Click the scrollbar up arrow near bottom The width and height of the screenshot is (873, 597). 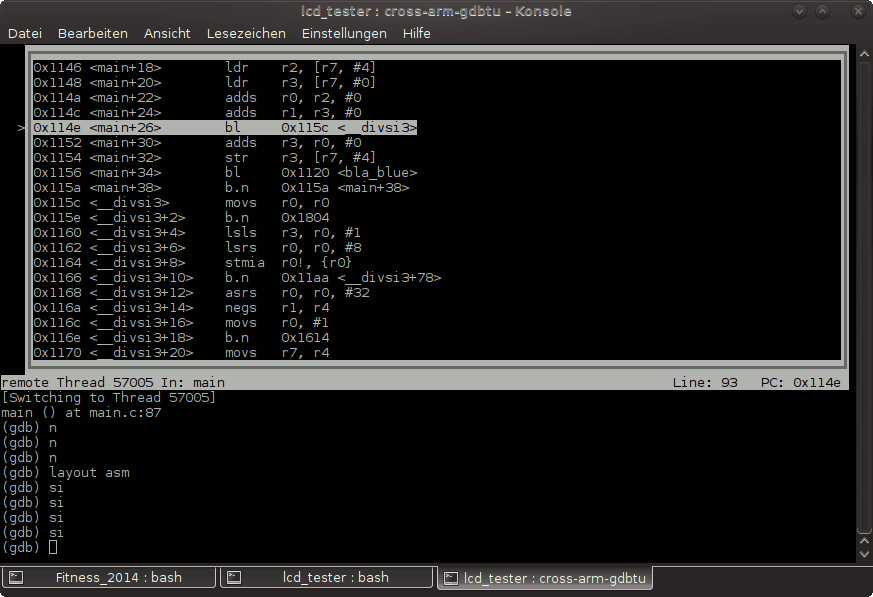(x=864, y=541)
